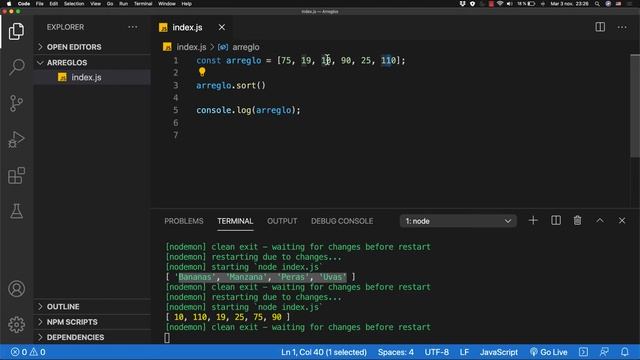Split the editor to the right
Screen dimensions: 640x360
600,27
